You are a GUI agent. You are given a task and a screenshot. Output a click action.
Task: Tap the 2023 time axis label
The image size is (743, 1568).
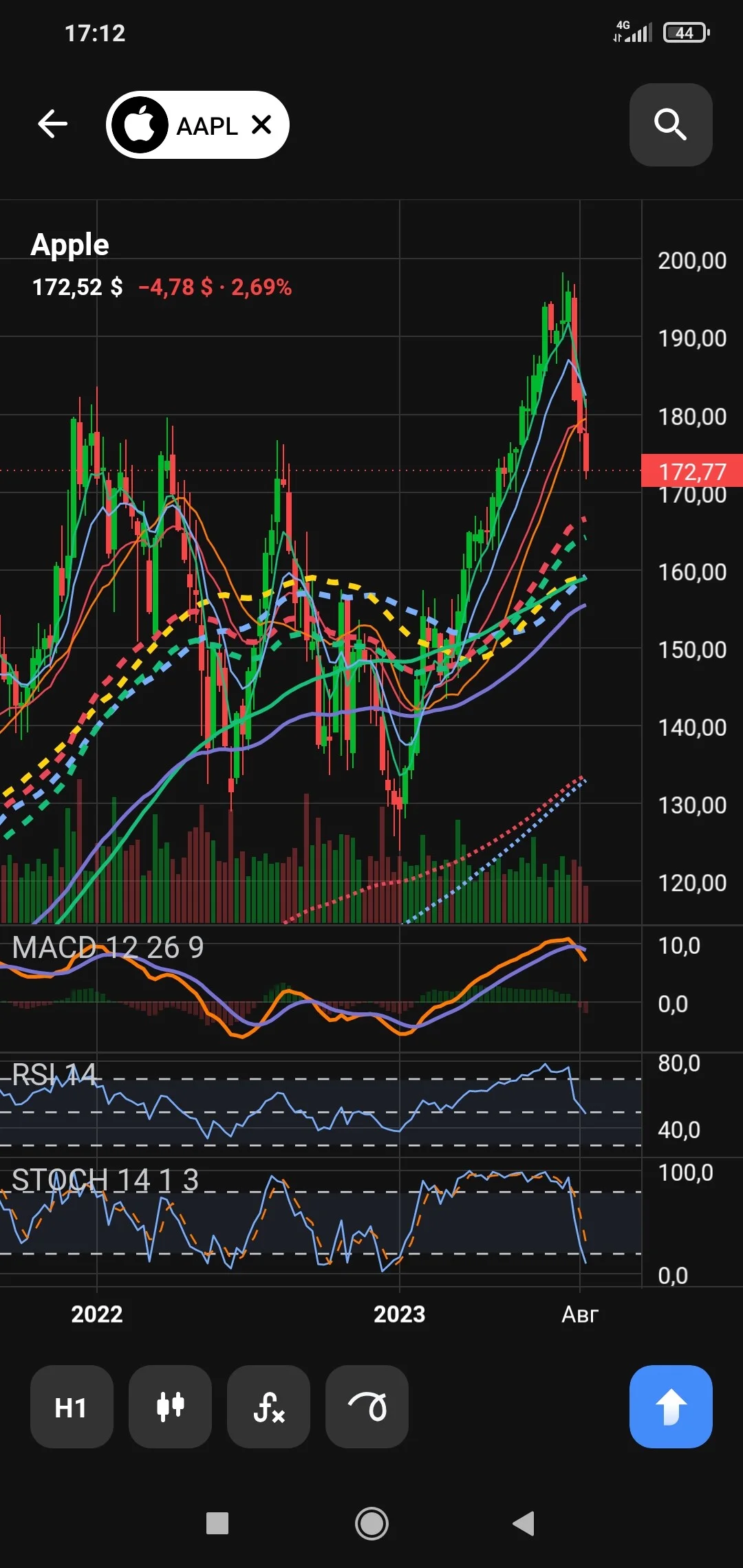click(x=400, y=1314)
